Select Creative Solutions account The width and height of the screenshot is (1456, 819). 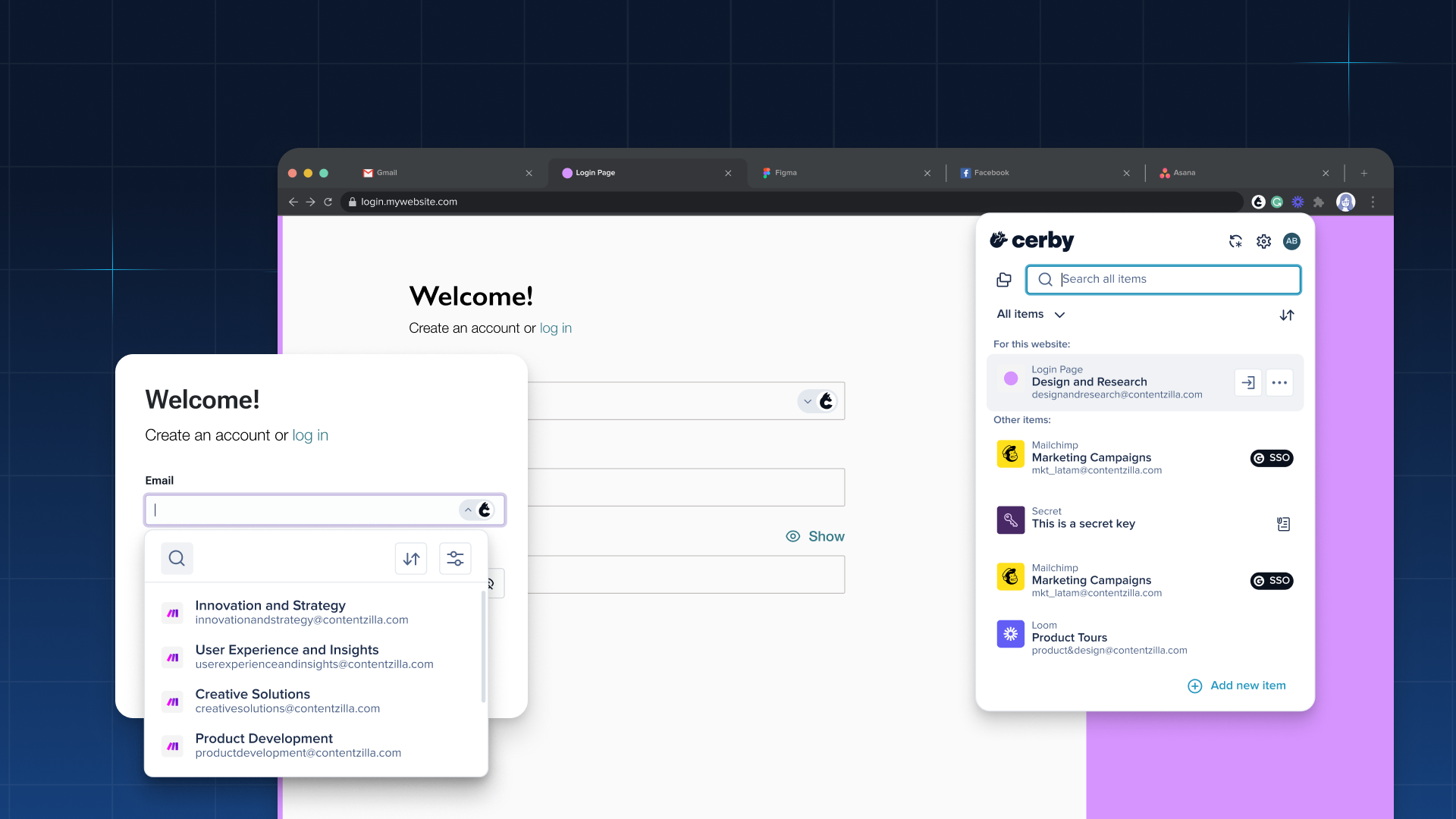click(x=314, y=701)
